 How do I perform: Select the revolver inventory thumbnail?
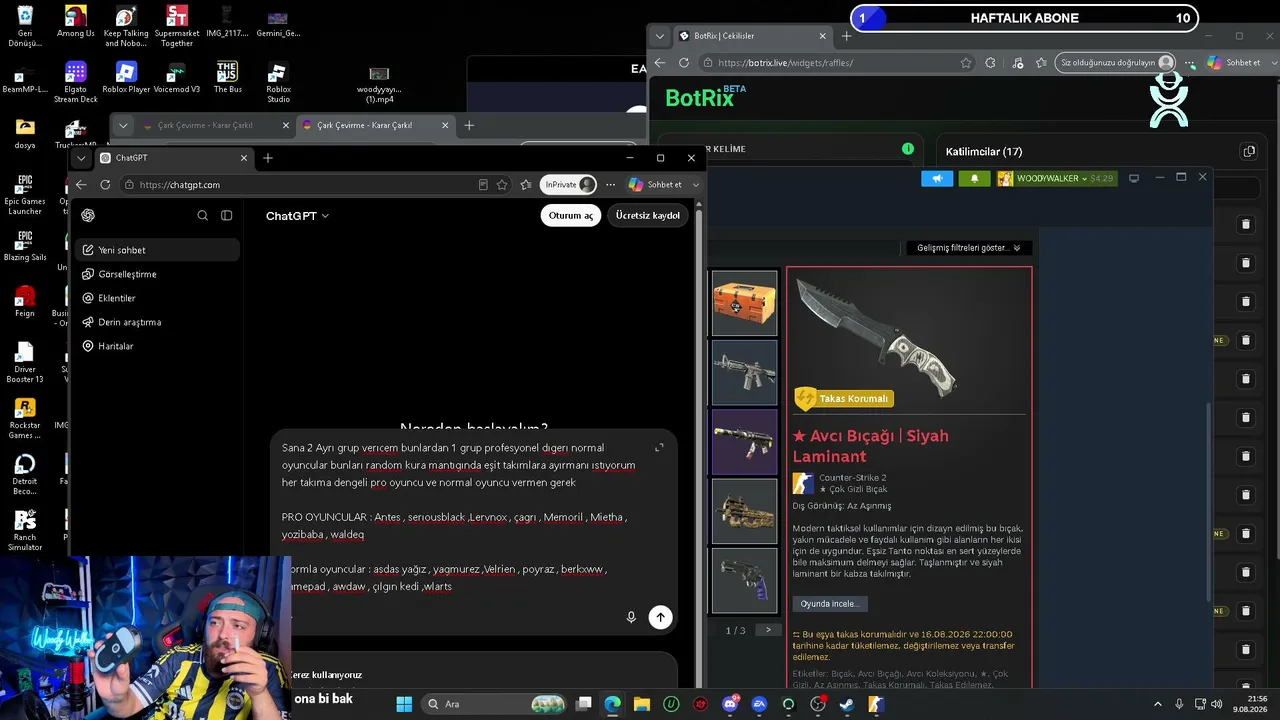coord(744,580)
